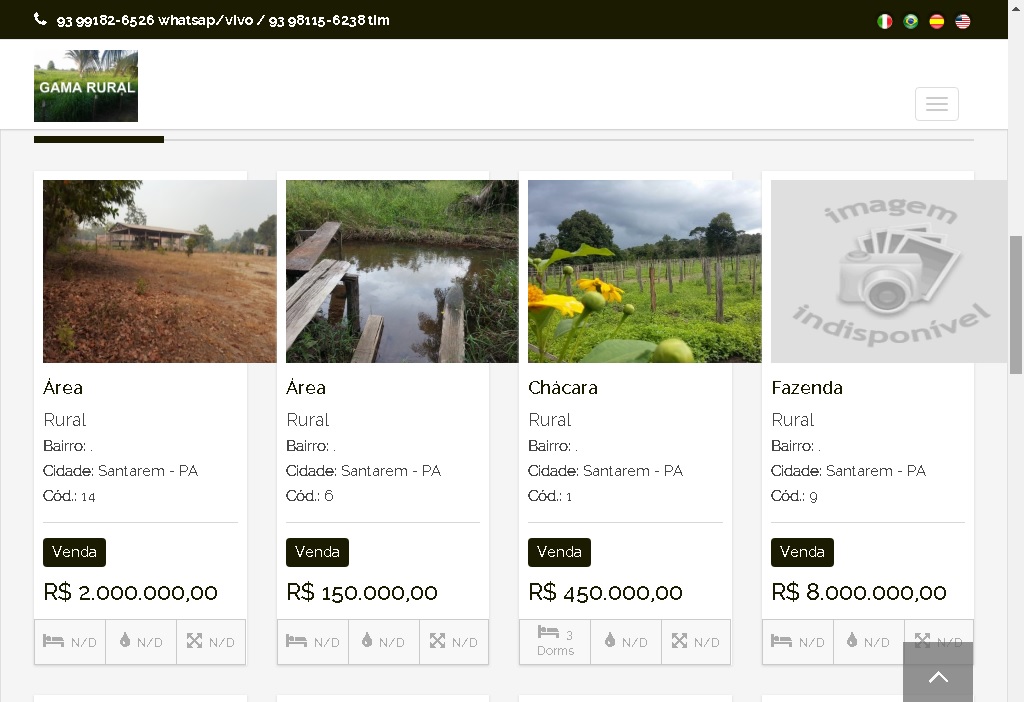Screen dimensions: 1024x702
Task: Click the bed icon above 3 Dorms on Chácara card
Action: [x=548, y=631]
